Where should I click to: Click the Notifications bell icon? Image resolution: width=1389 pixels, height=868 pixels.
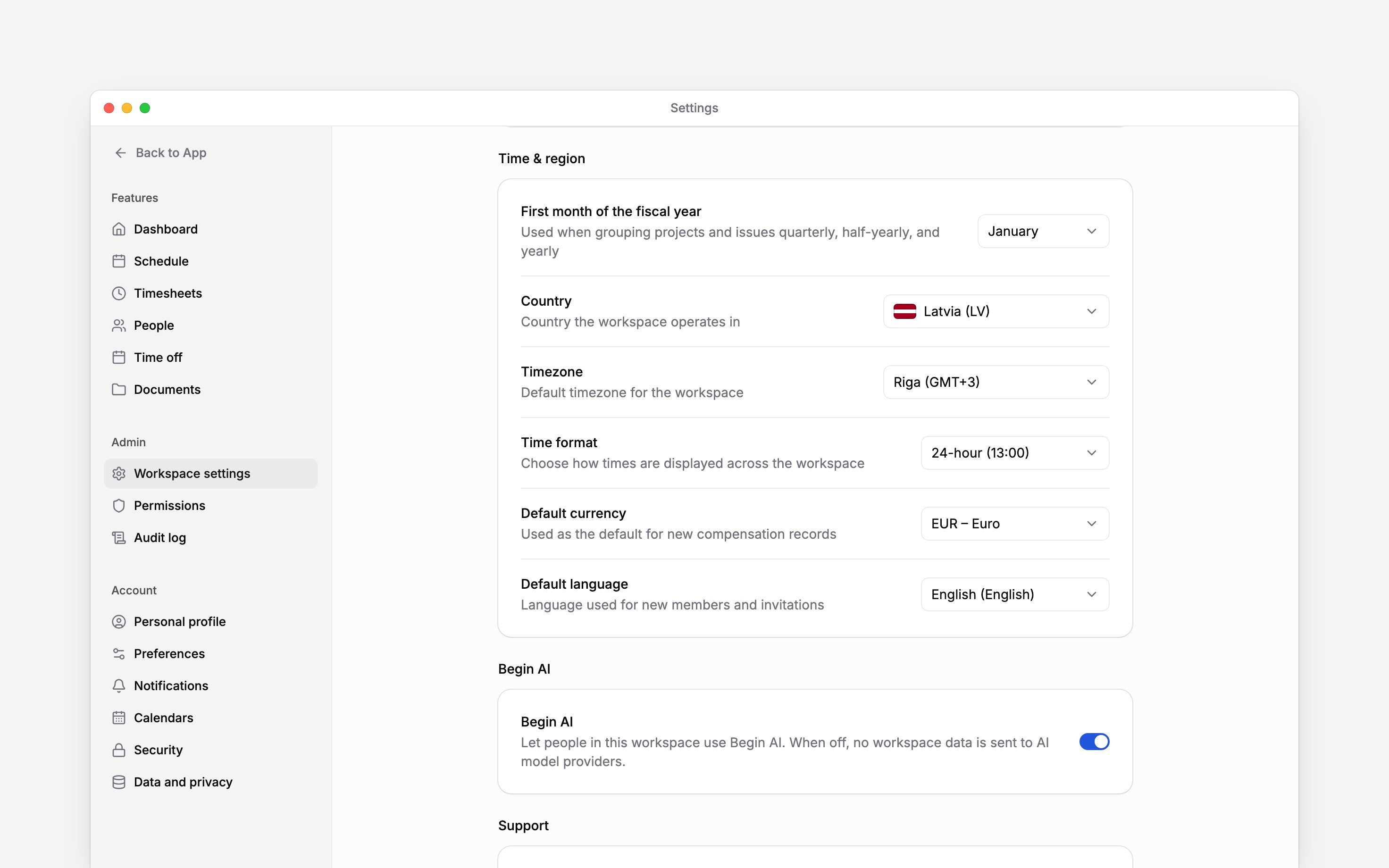[119, 686]
